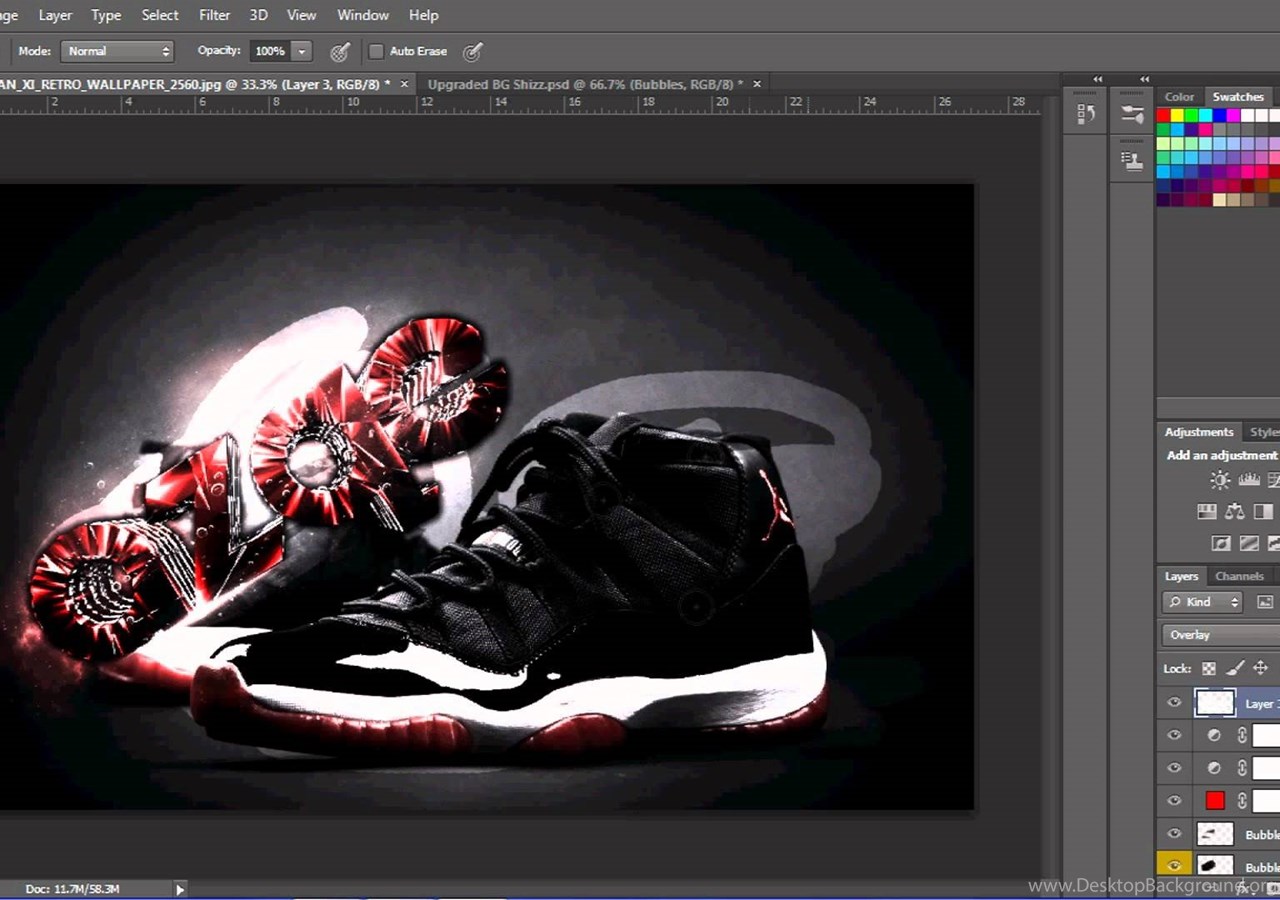This screenshot has height=900, width=1280.
Task: Toggle lock position for the layer
Action: [x=1260, y=668]
